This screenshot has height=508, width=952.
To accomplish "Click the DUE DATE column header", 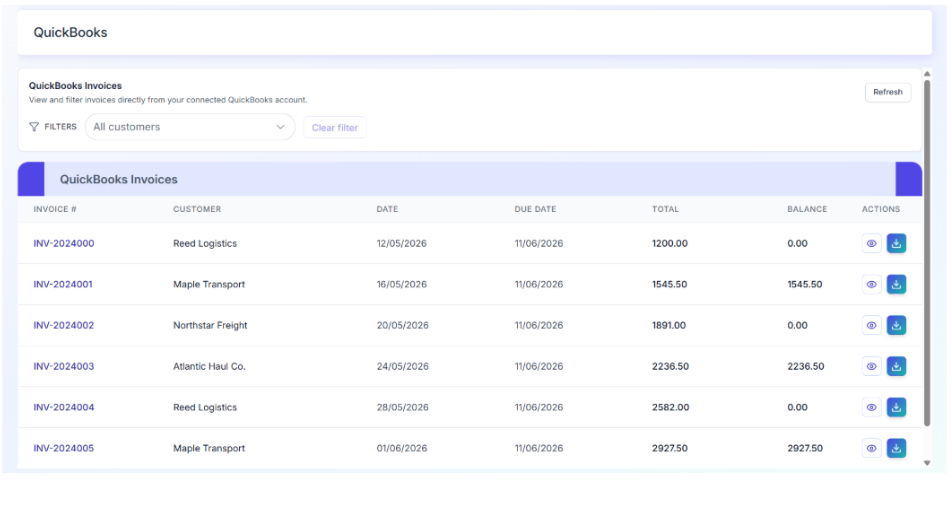I will [x=536, y=209].
